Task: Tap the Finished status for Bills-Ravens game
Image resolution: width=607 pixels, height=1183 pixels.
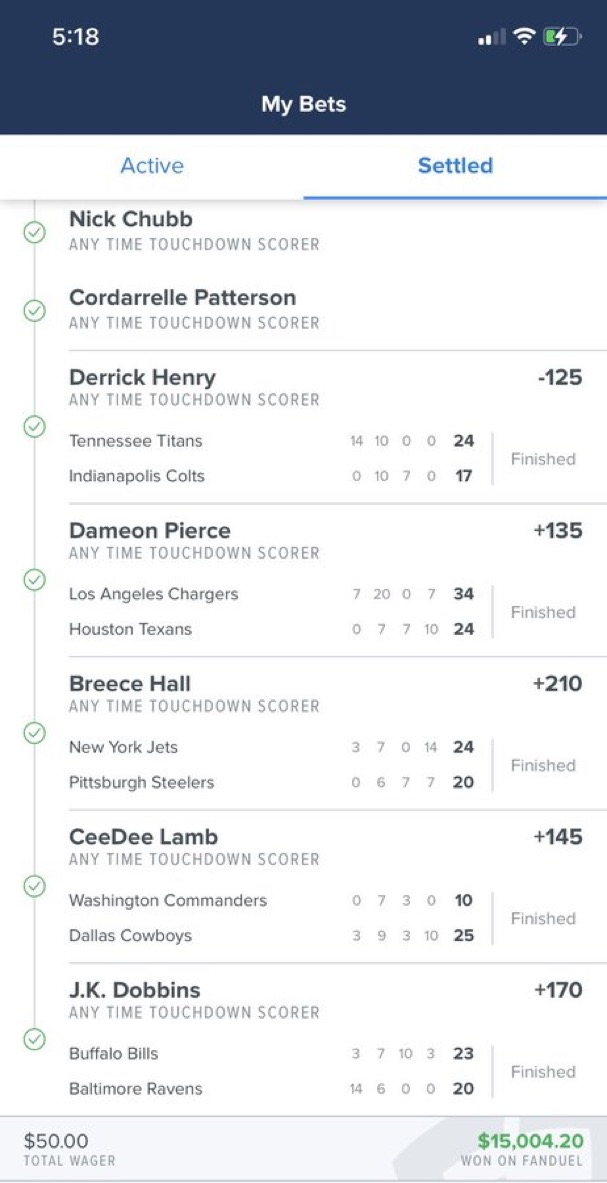Action: [x=543, y=1072]
